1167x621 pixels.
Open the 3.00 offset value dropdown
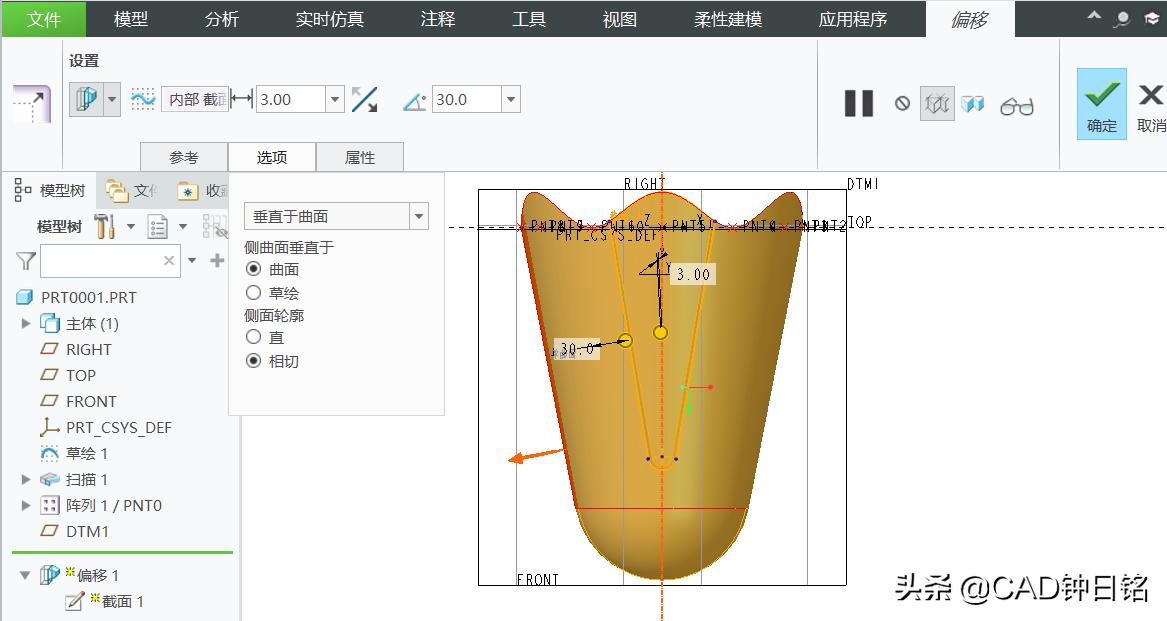tap(335, 99)
